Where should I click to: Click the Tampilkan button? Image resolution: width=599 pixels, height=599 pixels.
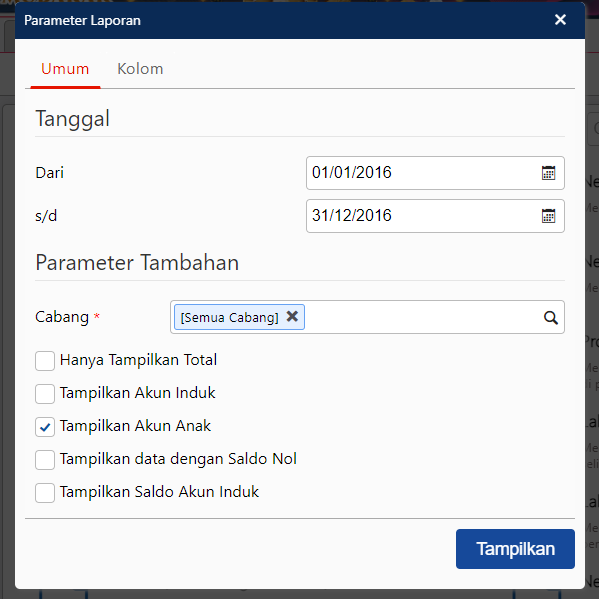tap(515, 549)
